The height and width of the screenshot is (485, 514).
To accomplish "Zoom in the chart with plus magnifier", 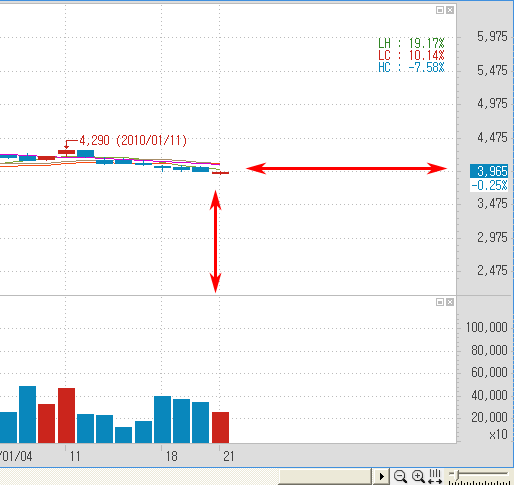I will [x=418, y=476].
